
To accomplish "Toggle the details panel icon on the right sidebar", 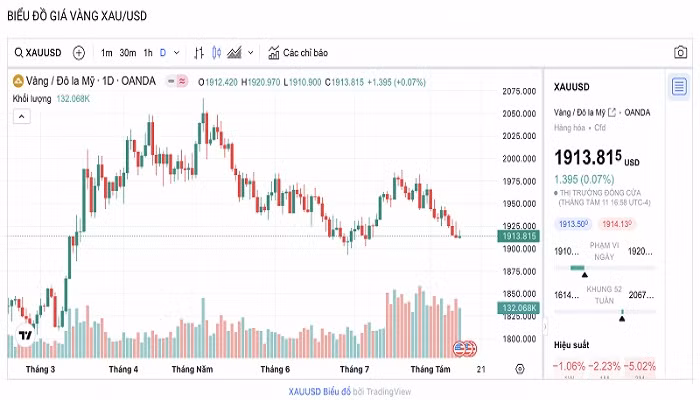I will pyautogui.click(x=679, y=86).
